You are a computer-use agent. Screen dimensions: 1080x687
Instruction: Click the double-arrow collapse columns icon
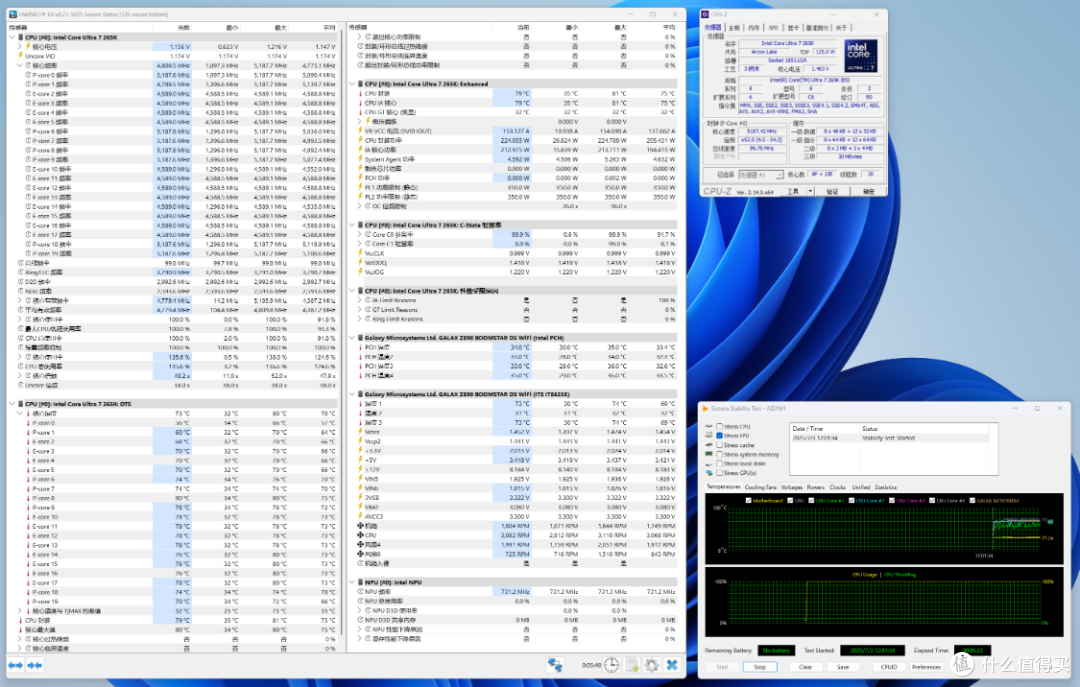34,665
